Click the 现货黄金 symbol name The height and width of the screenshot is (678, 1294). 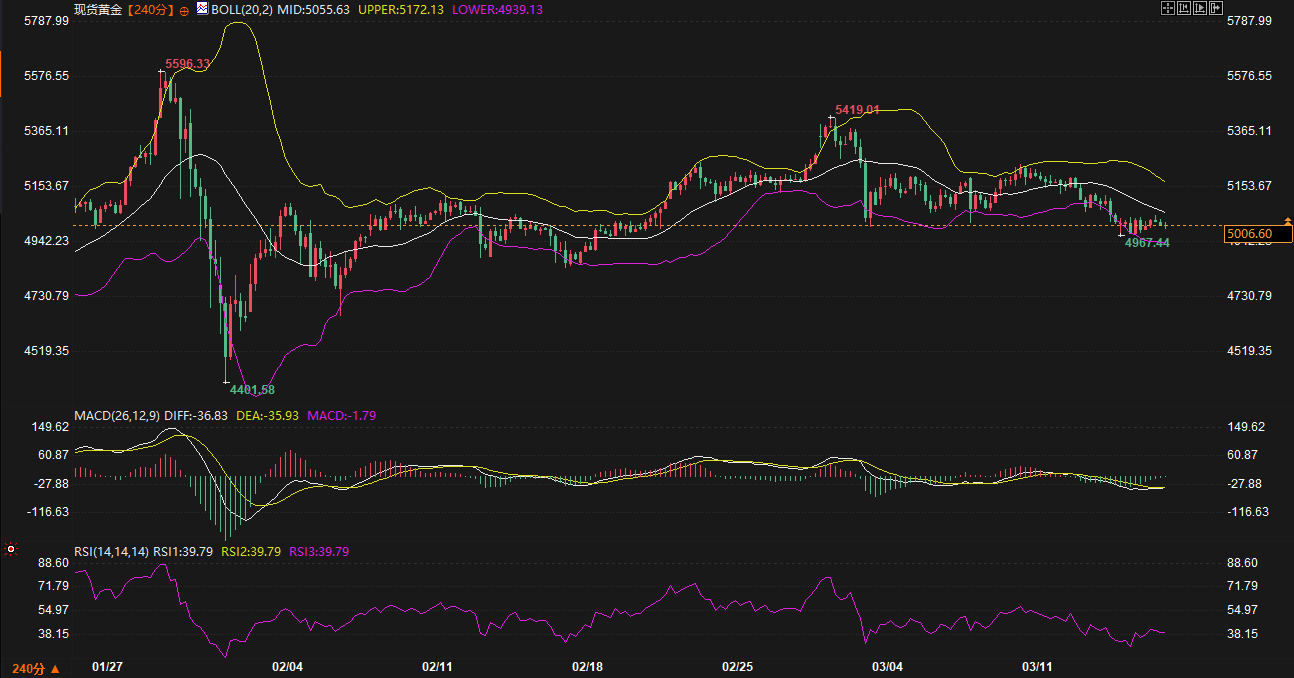[98, 9]
